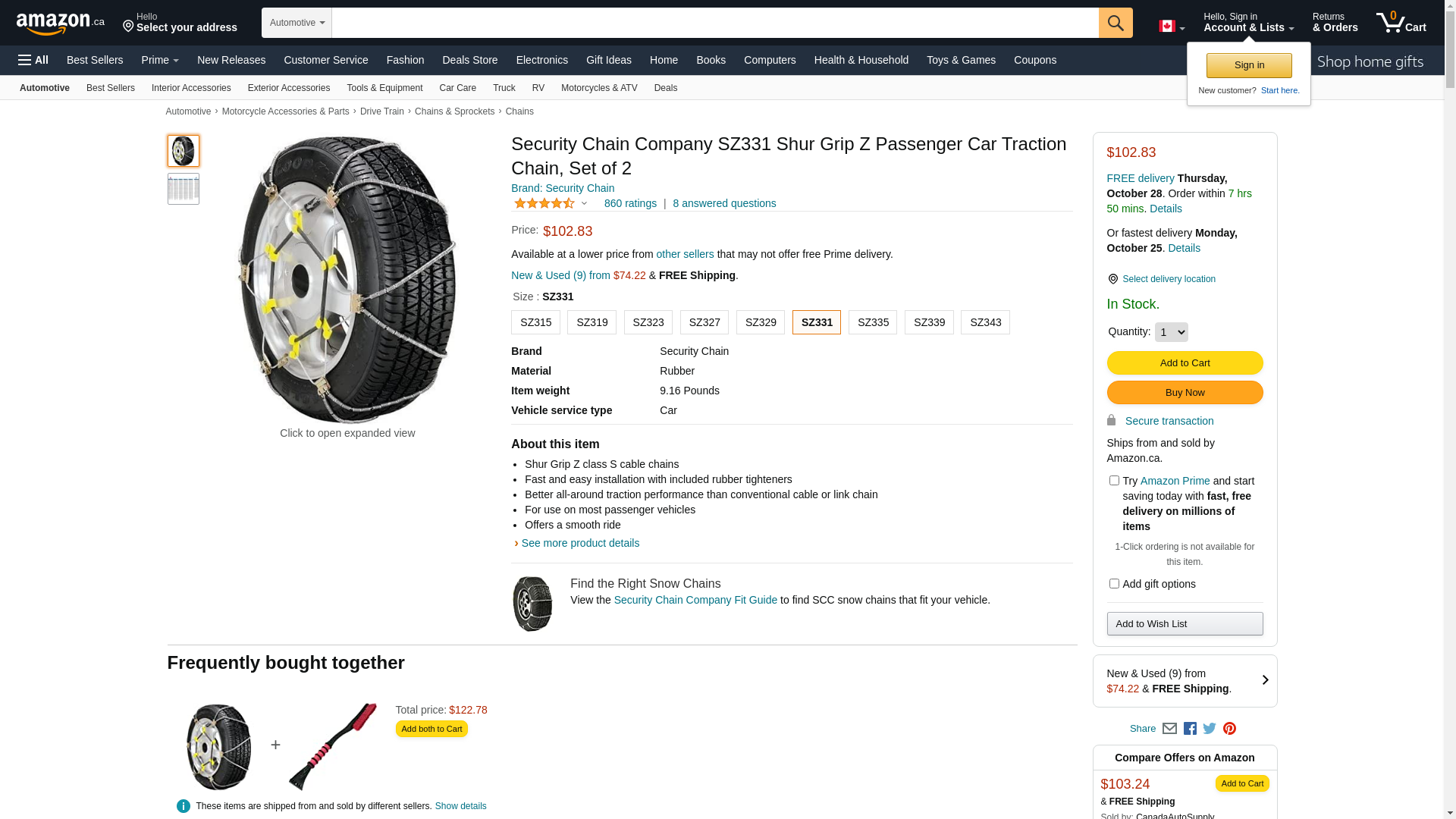Open the shopping cart icon
This screenshot has height=819, width=1456.
click(1400, 23)
